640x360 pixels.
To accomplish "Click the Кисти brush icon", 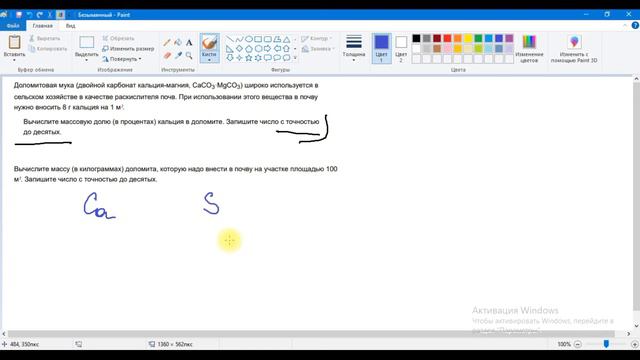I will pyautogui.click(x=209, y=42).
